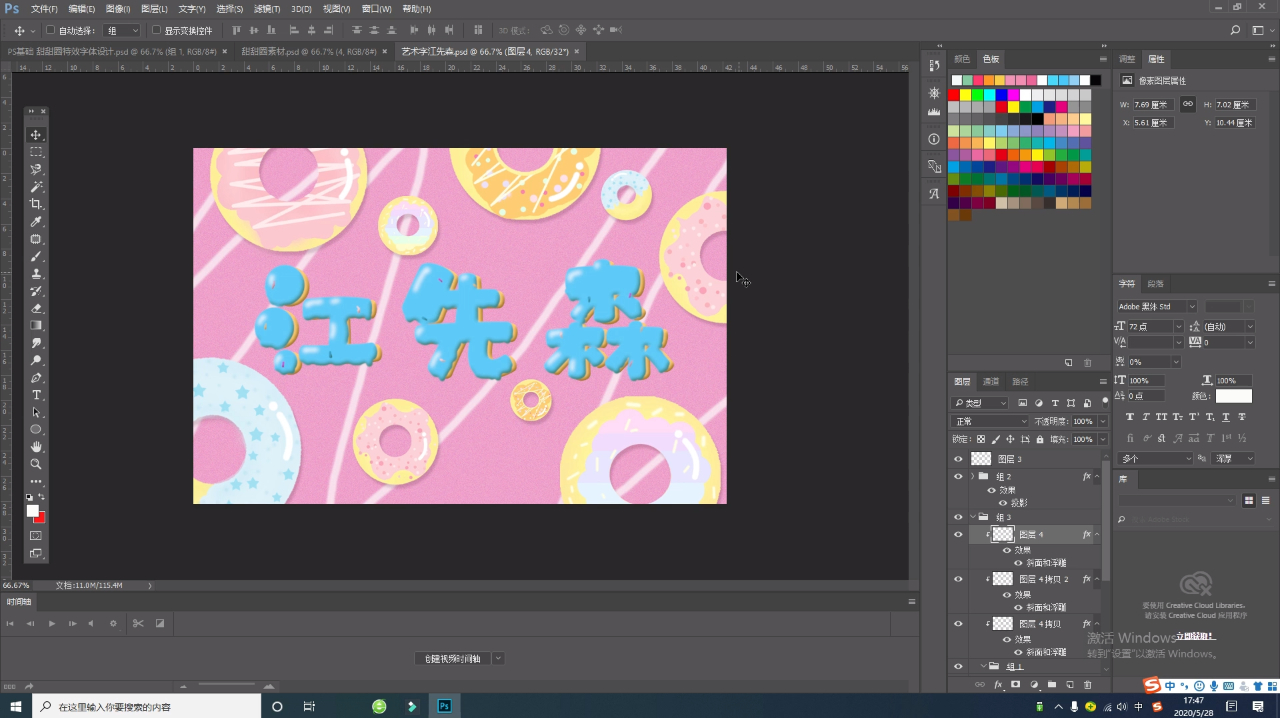Select the Magic Wand tool
Screen dimensions: 1280x718
(36, 187)
